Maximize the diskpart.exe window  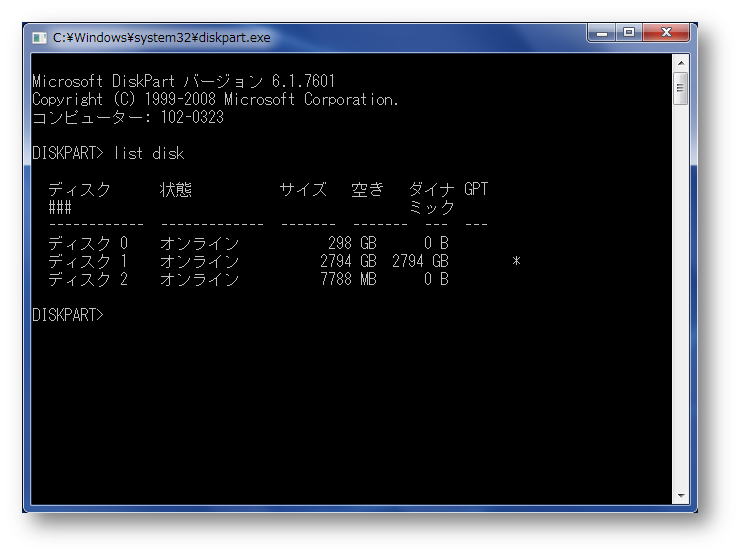(x=629, y=33)
